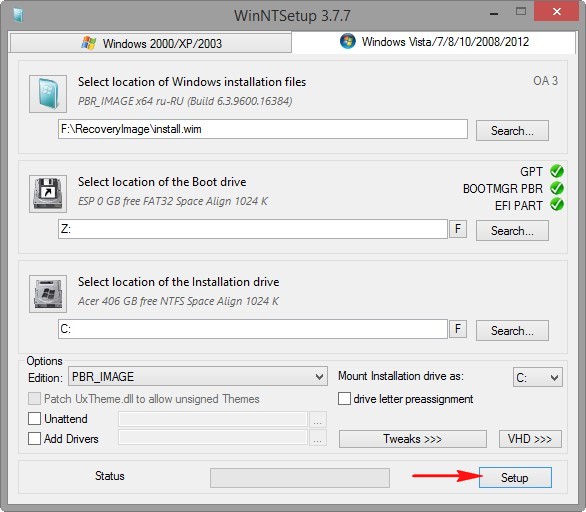Click the WinNTSetup title bar app icon
The image size is (586, 512).
tap(18, 15)
